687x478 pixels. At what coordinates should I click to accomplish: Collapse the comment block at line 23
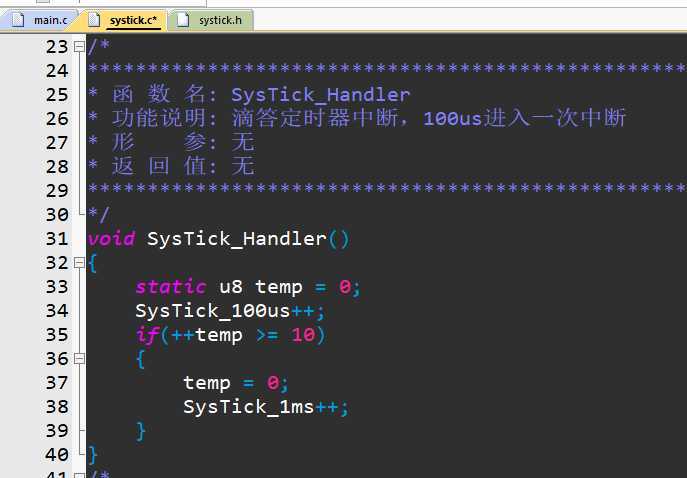point(79,46)
